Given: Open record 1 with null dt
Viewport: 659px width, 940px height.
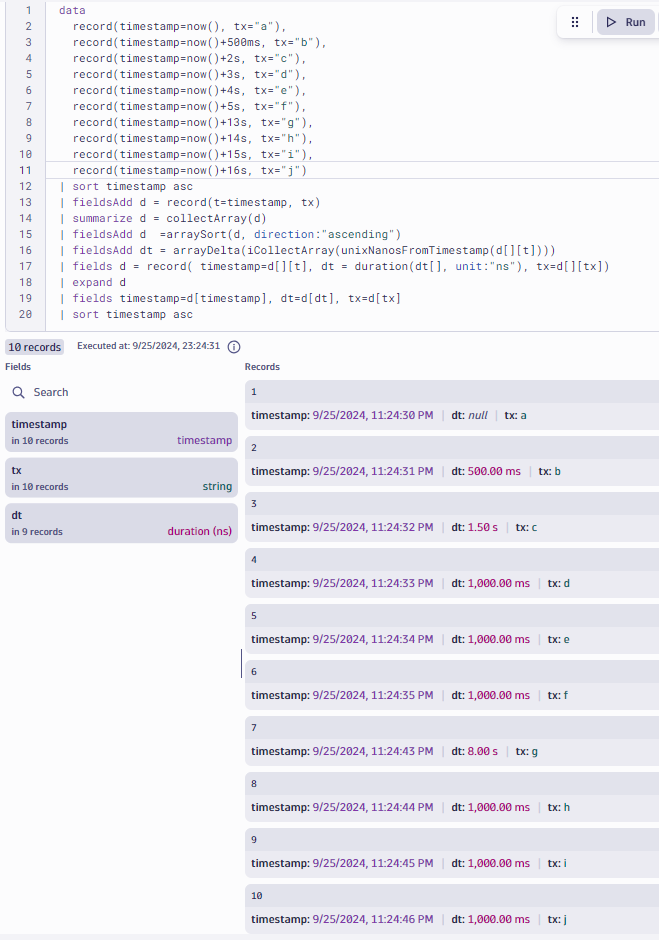Looking at the screenshot, I should pos(450,403).
